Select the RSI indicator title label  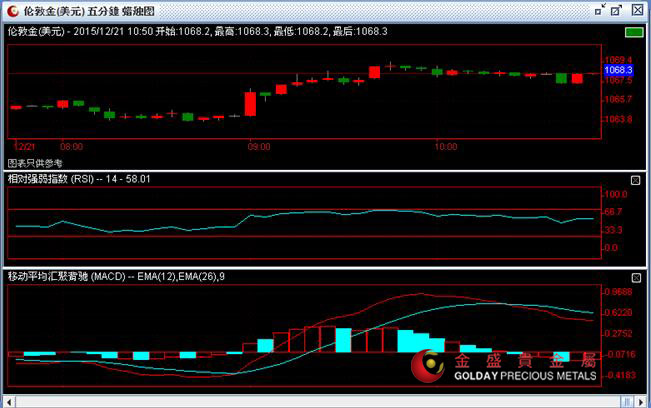pos(79,179)
